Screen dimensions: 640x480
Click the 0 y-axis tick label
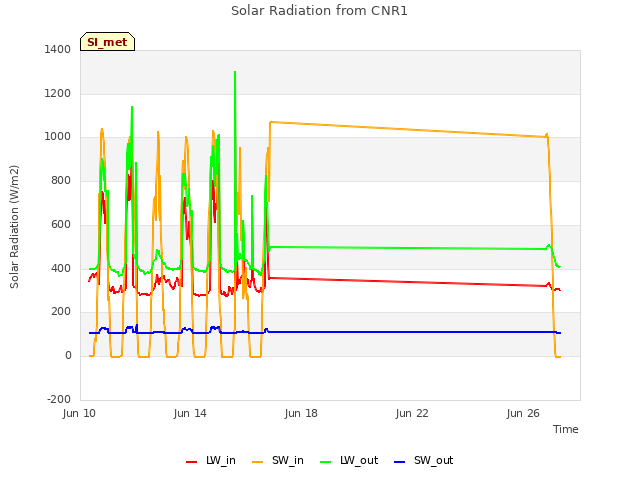pyautogui.click(x=68, y=356)
